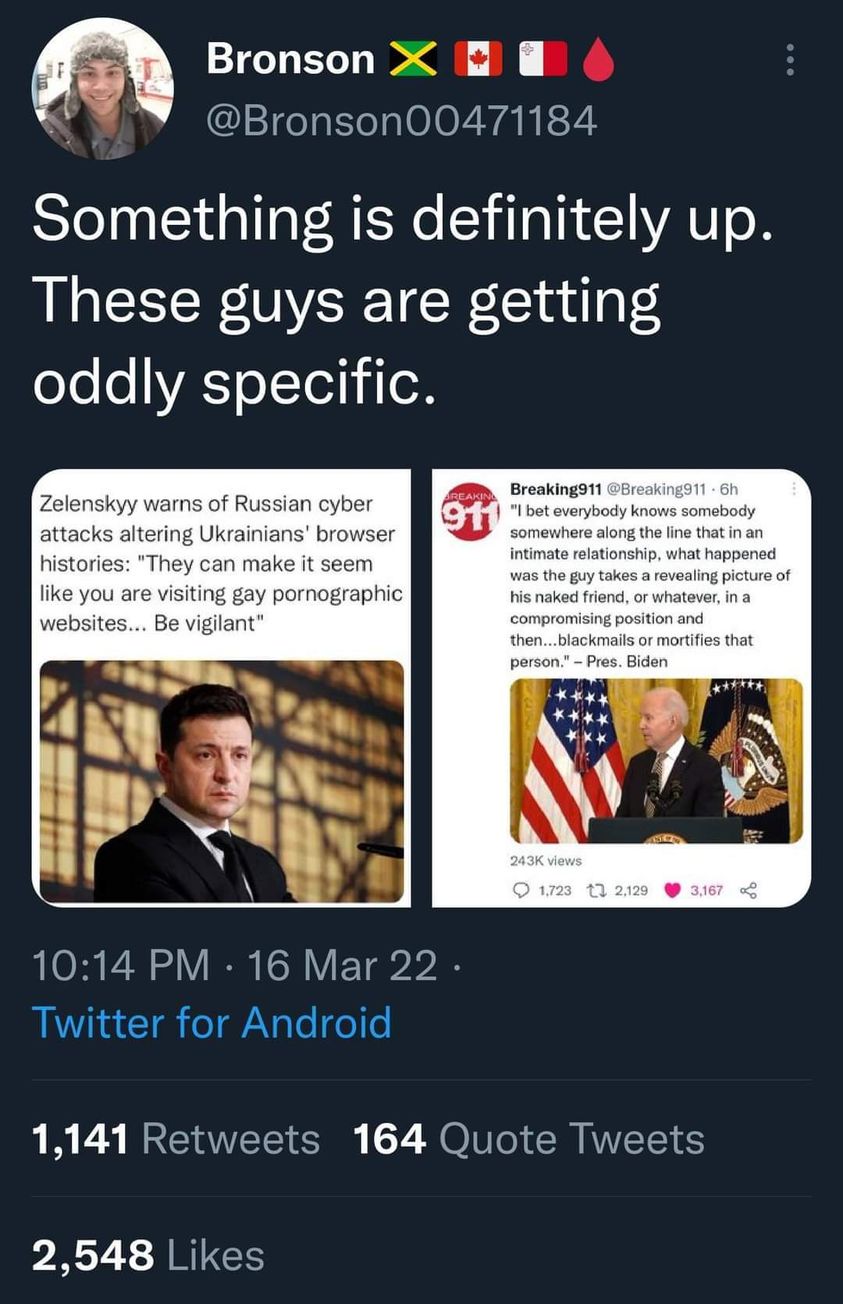The image size is (843, 1304).
Task: Click the Breaking911 account name
Action: (555, 489)
